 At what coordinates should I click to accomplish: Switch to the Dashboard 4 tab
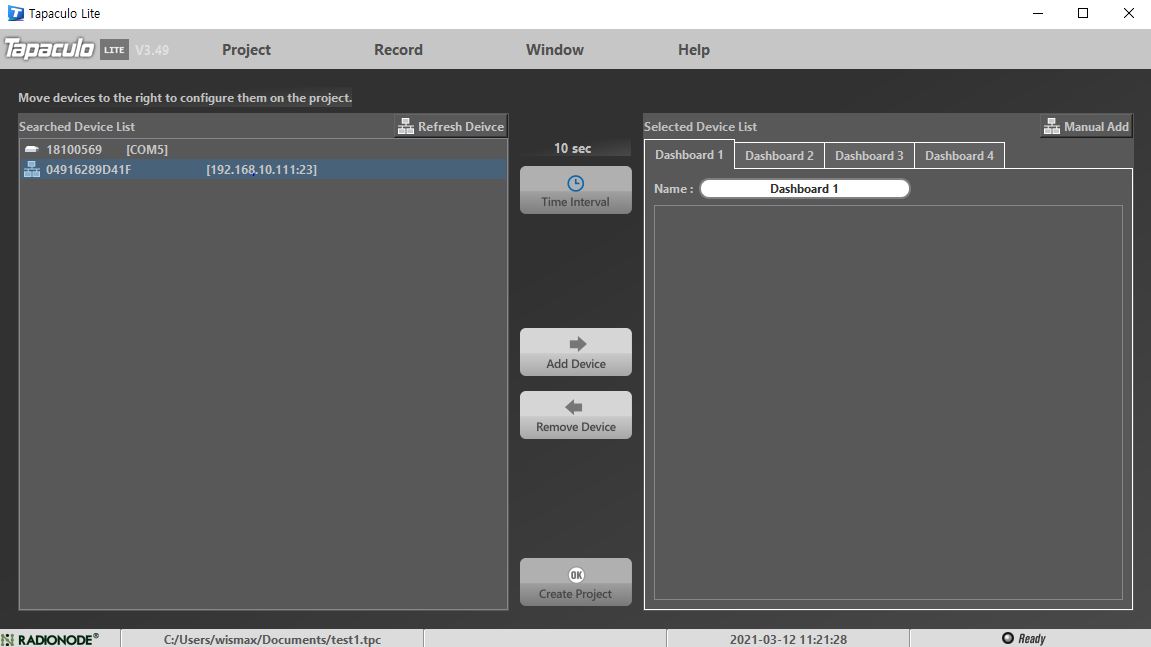tap(959, 156)
